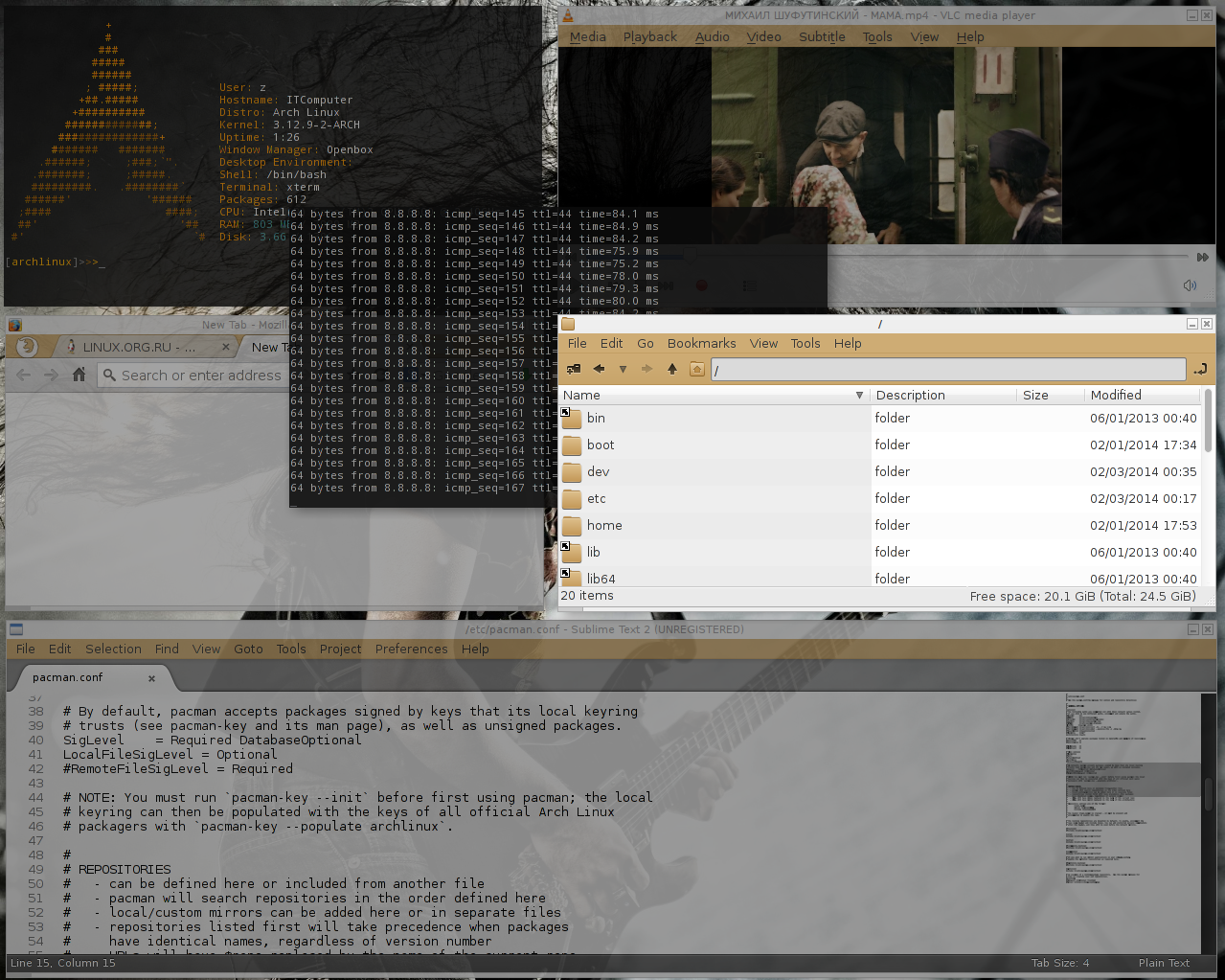Open Sublime Text Find menu
Viewport: 1225px width, 980px height.
tap(167, 649)
